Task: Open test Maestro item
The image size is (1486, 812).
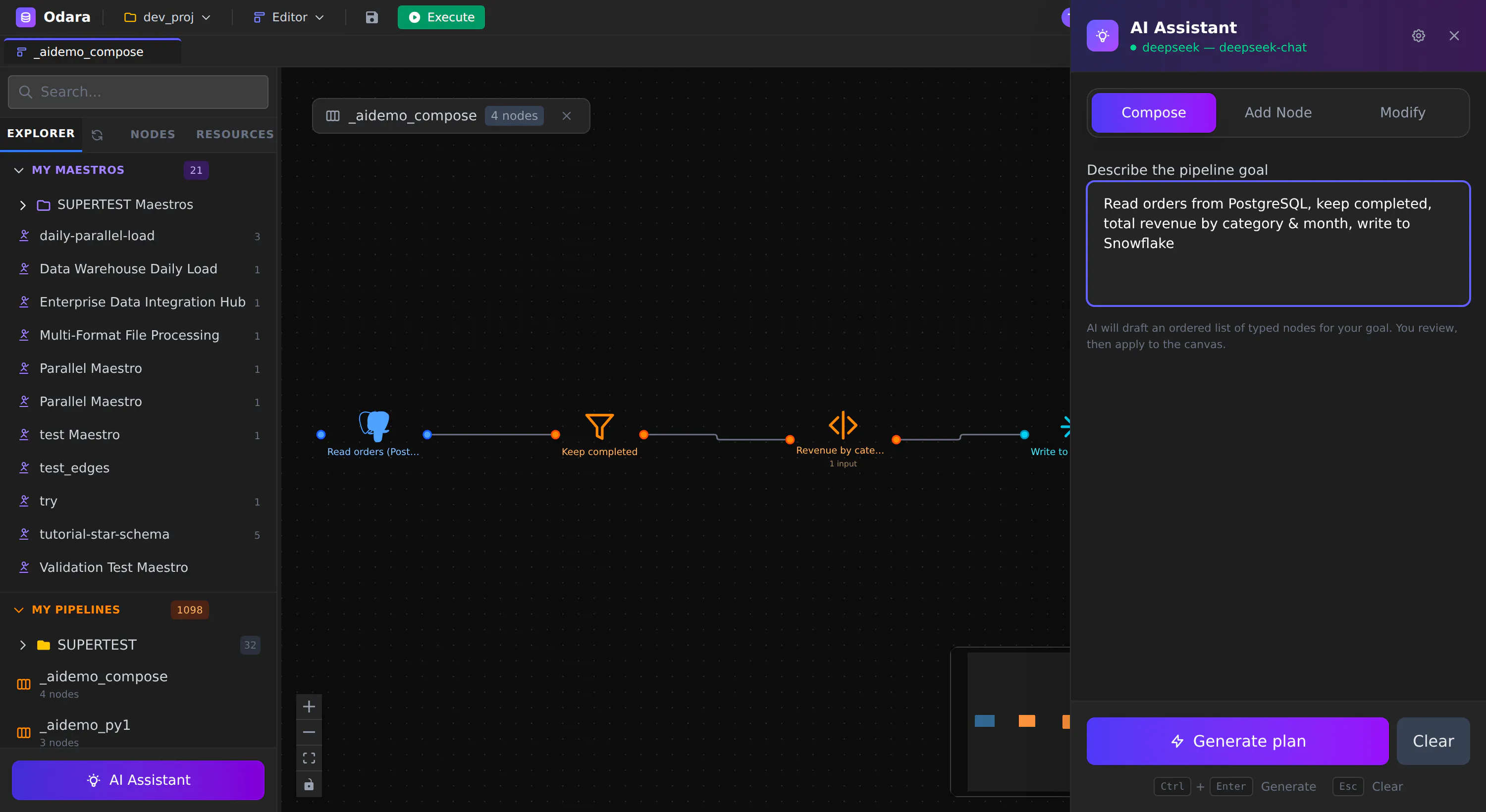Action: [139, 435]
